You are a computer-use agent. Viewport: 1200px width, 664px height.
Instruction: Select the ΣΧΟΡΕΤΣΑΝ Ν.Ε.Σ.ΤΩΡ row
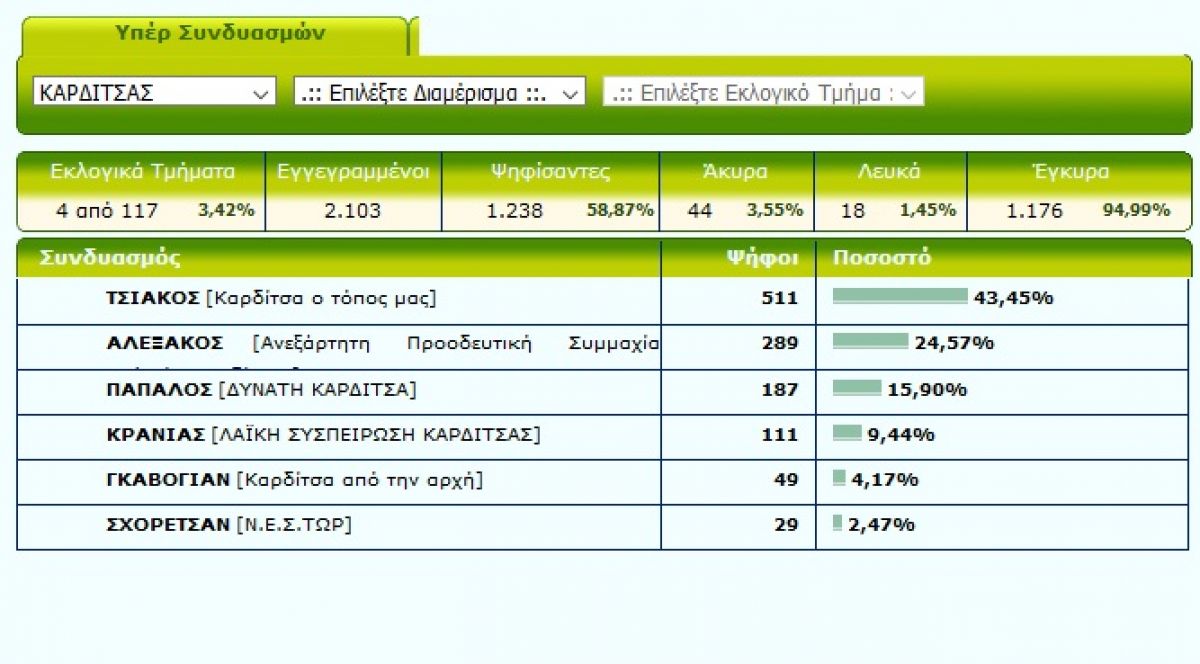(x=605, y=526)
